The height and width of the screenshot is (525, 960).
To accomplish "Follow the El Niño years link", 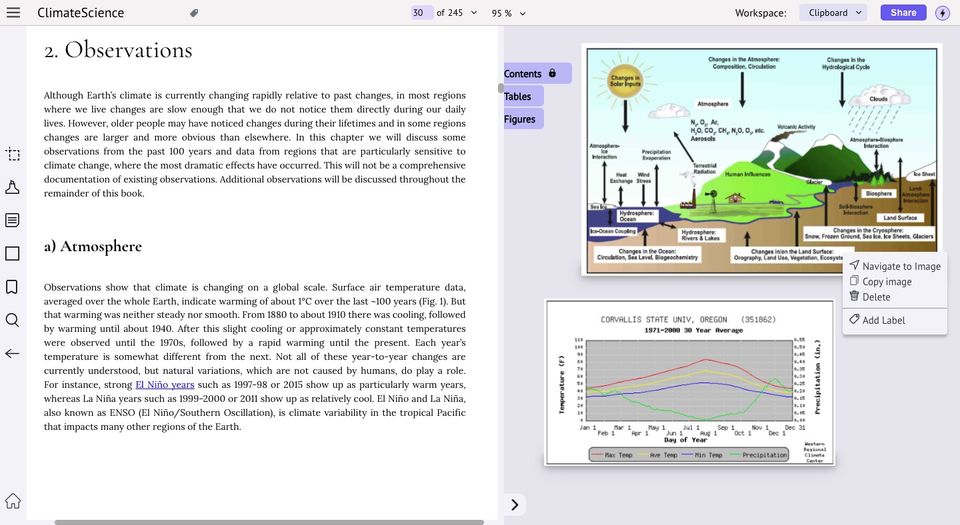I will (x=165, y=384).
